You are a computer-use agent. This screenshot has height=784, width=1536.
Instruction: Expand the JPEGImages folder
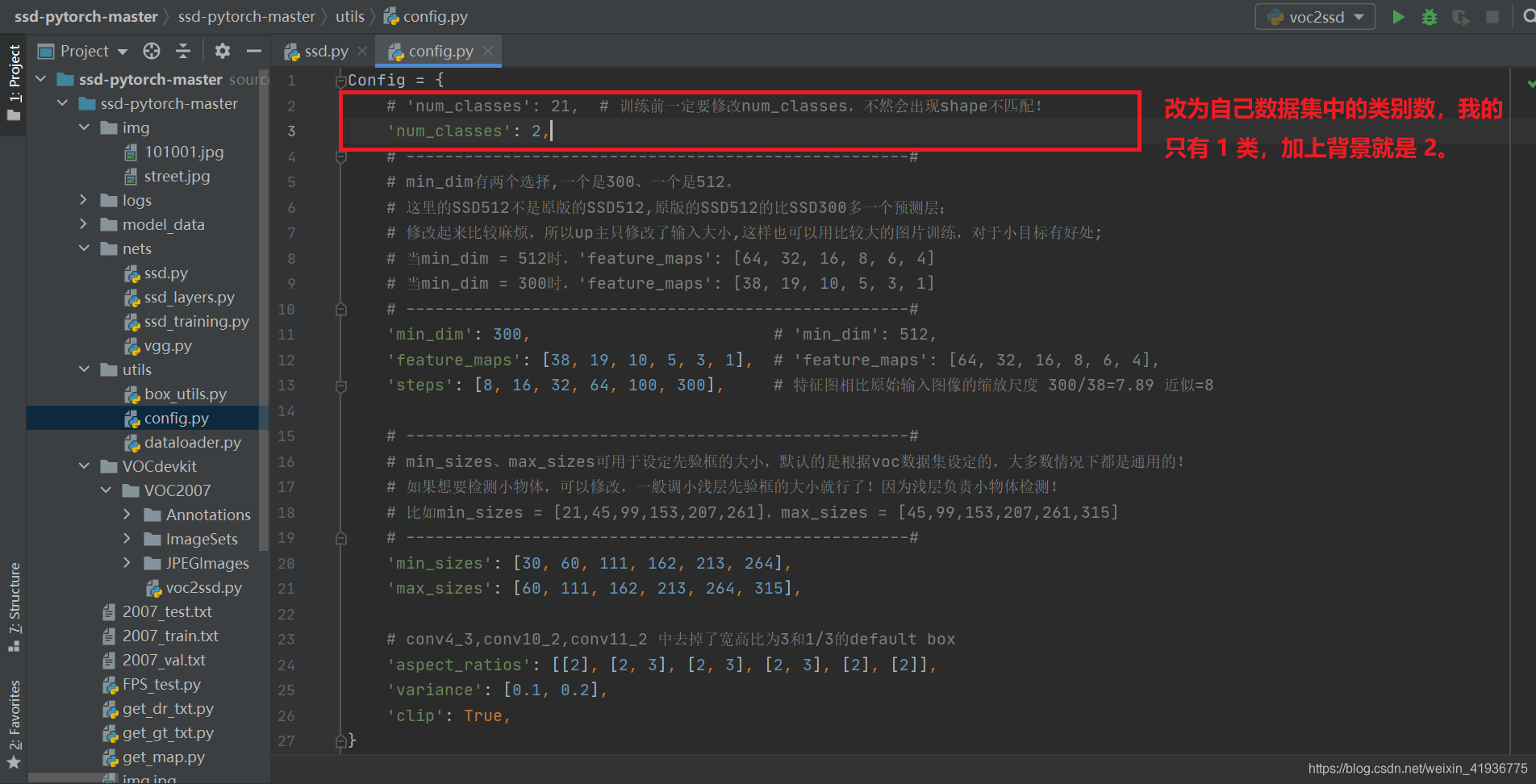pyautogui.click(x=127, y=564)
